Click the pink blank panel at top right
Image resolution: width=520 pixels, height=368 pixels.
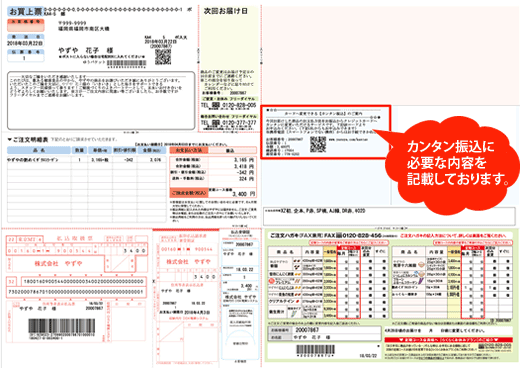391,55
